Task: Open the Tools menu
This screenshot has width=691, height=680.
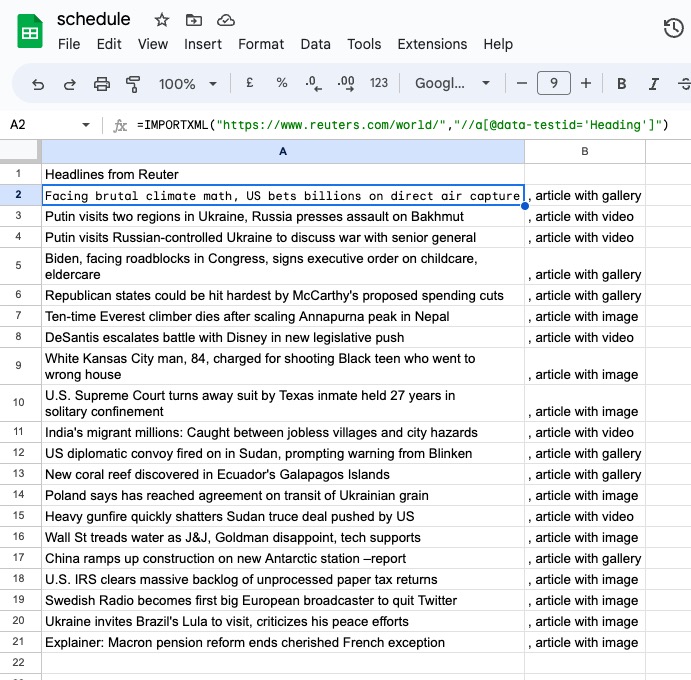Action: pos(364,44)
